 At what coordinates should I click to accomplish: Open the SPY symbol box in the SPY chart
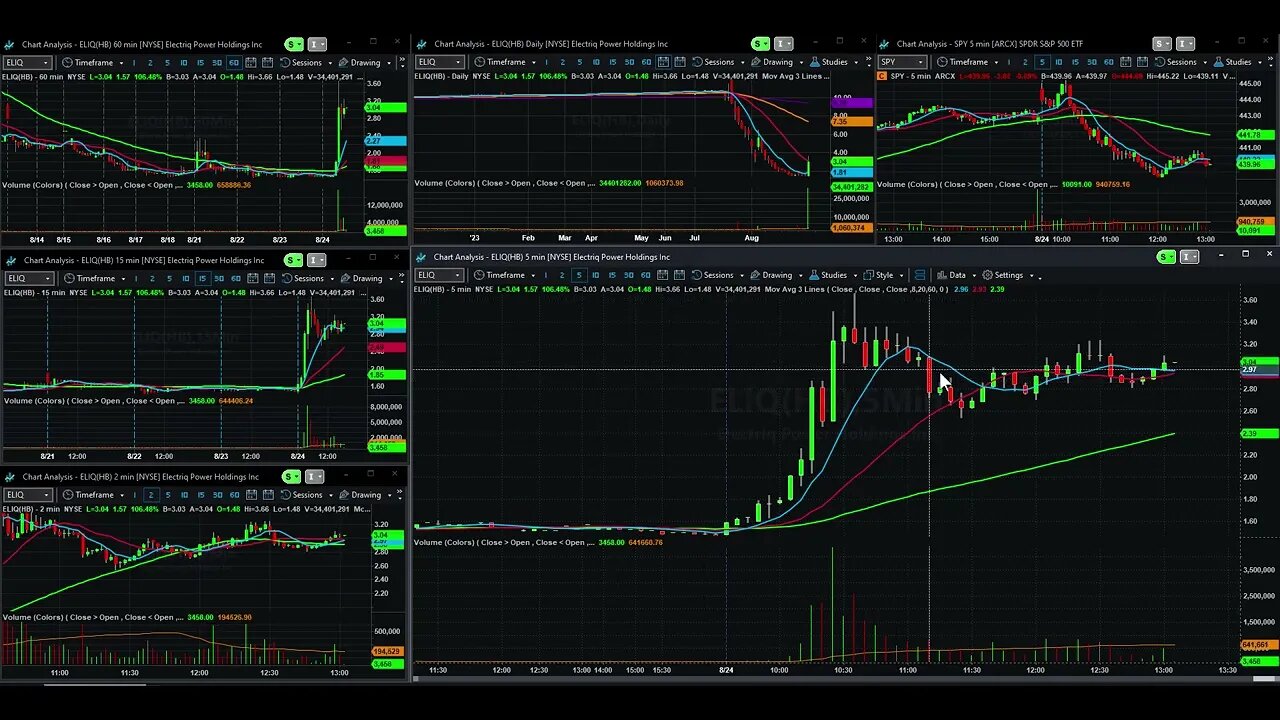[x=902, y=62]
